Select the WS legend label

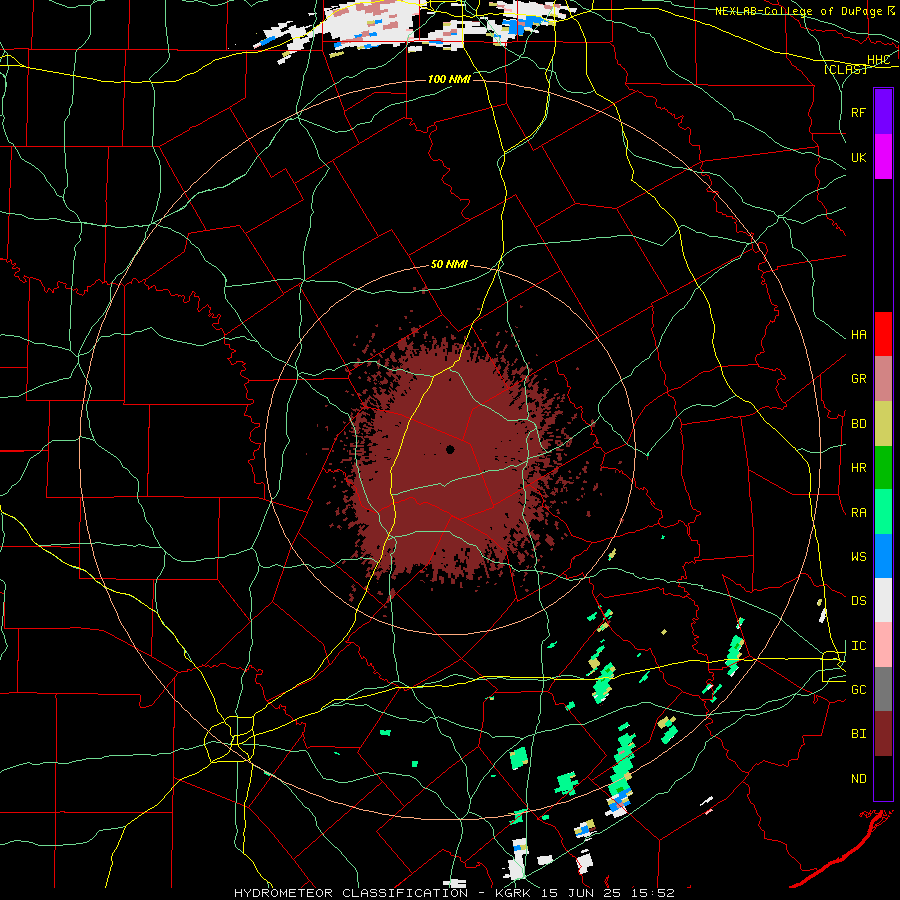859,556
